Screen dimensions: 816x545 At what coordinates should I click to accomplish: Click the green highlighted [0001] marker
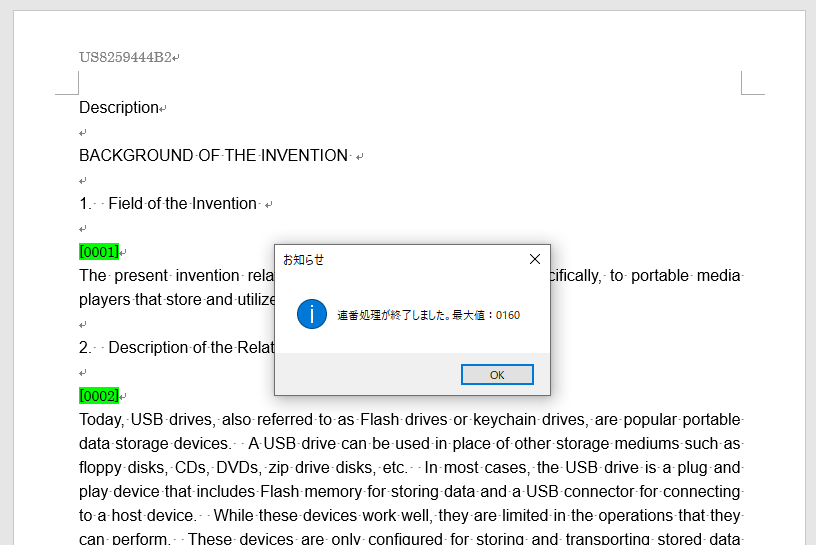[99, 252]
